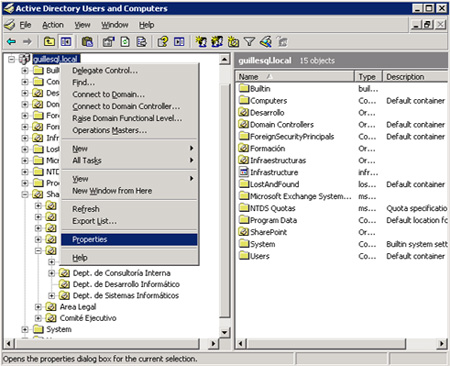Open the New submenu in context menu

(129, 148)
